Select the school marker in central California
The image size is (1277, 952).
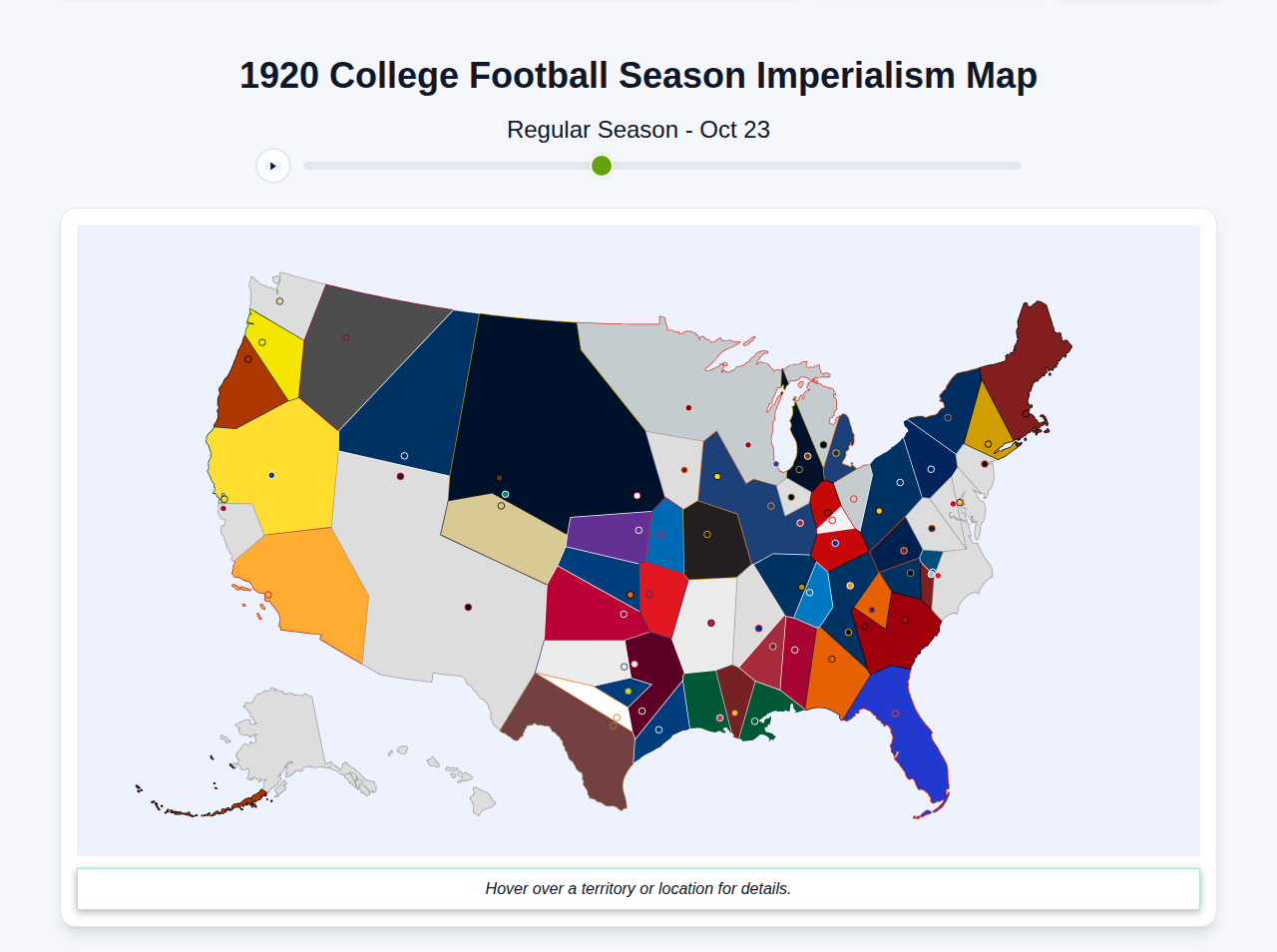pyautogui.click(x=271, y=475)
